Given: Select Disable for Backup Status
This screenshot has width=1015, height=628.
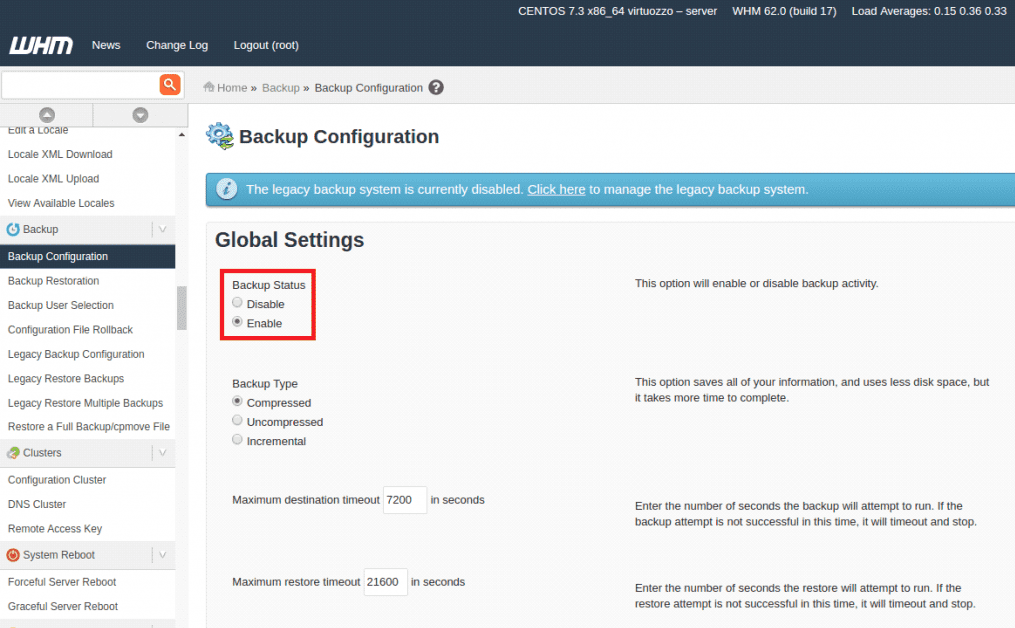Looking at the screenshot, I should pyautogui.click(x=237, y=303).
